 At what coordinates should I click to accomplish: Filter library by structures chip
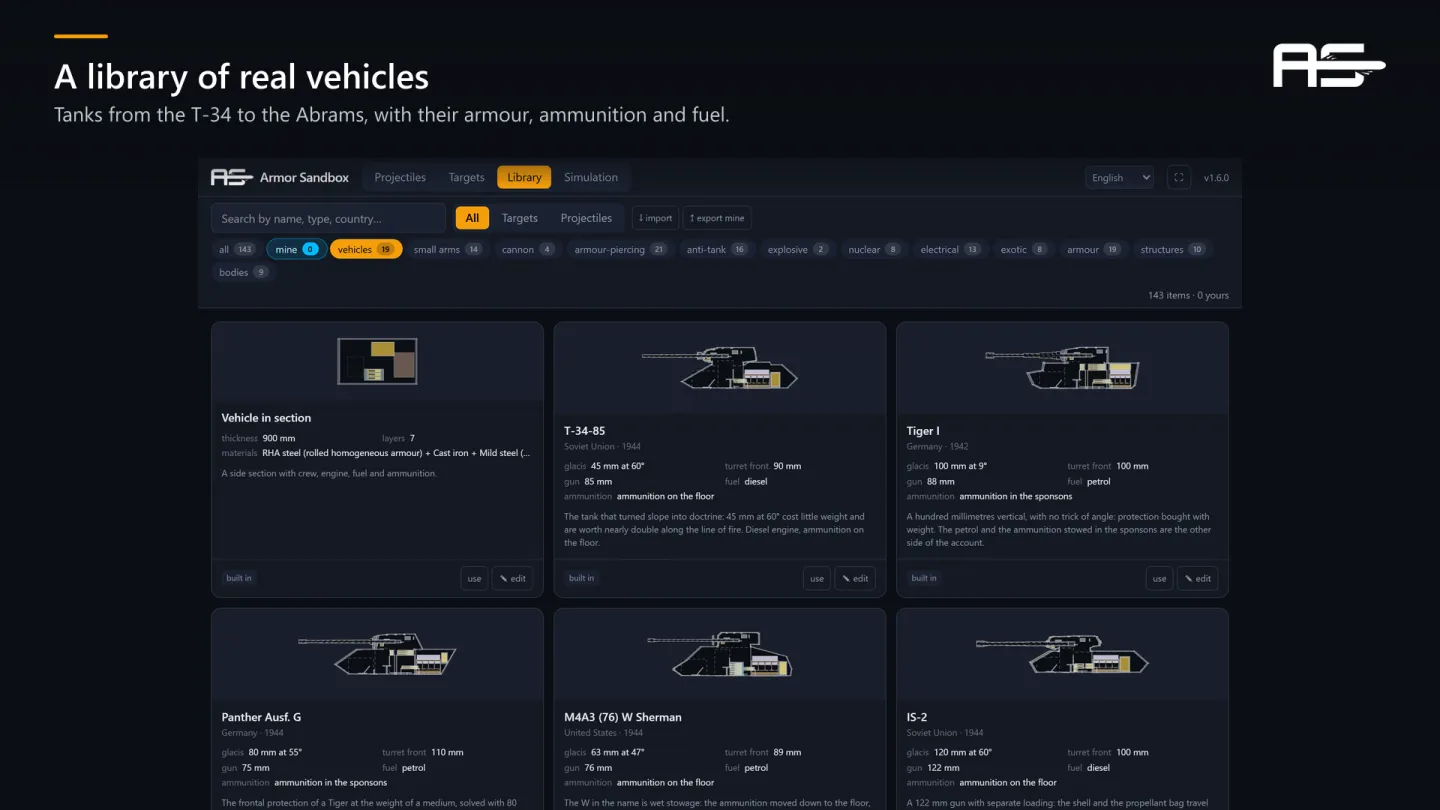click(x=1173, y=249)
